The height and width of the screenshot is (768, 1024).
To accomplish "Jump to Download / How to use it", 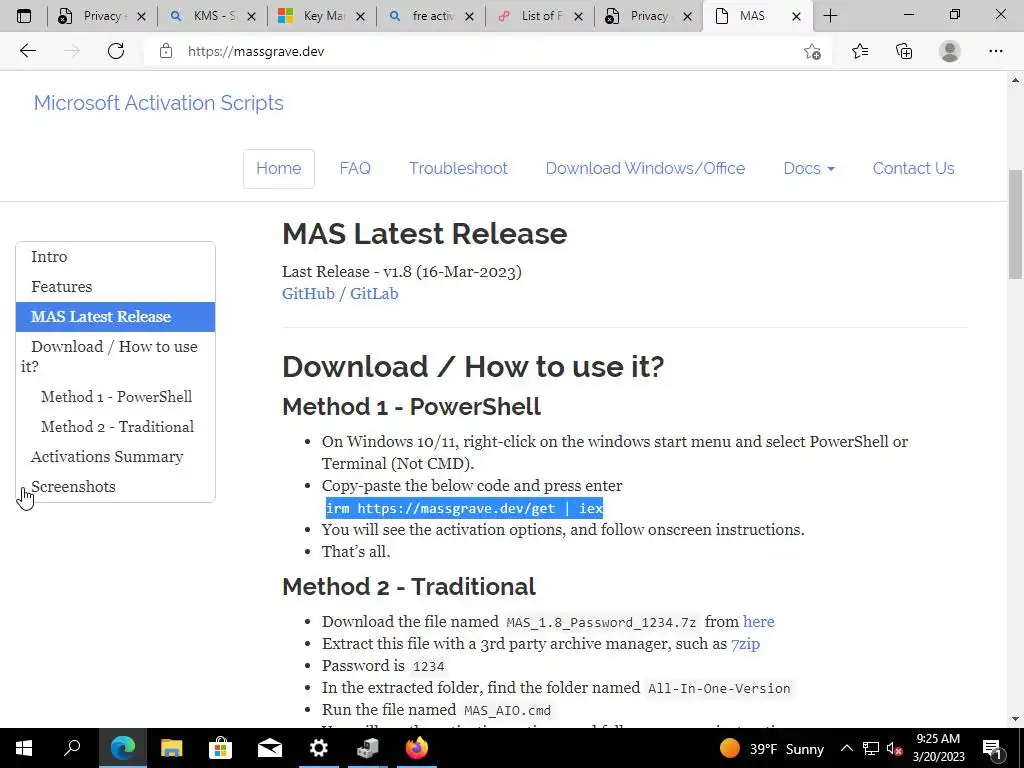I will pos(114,356).
